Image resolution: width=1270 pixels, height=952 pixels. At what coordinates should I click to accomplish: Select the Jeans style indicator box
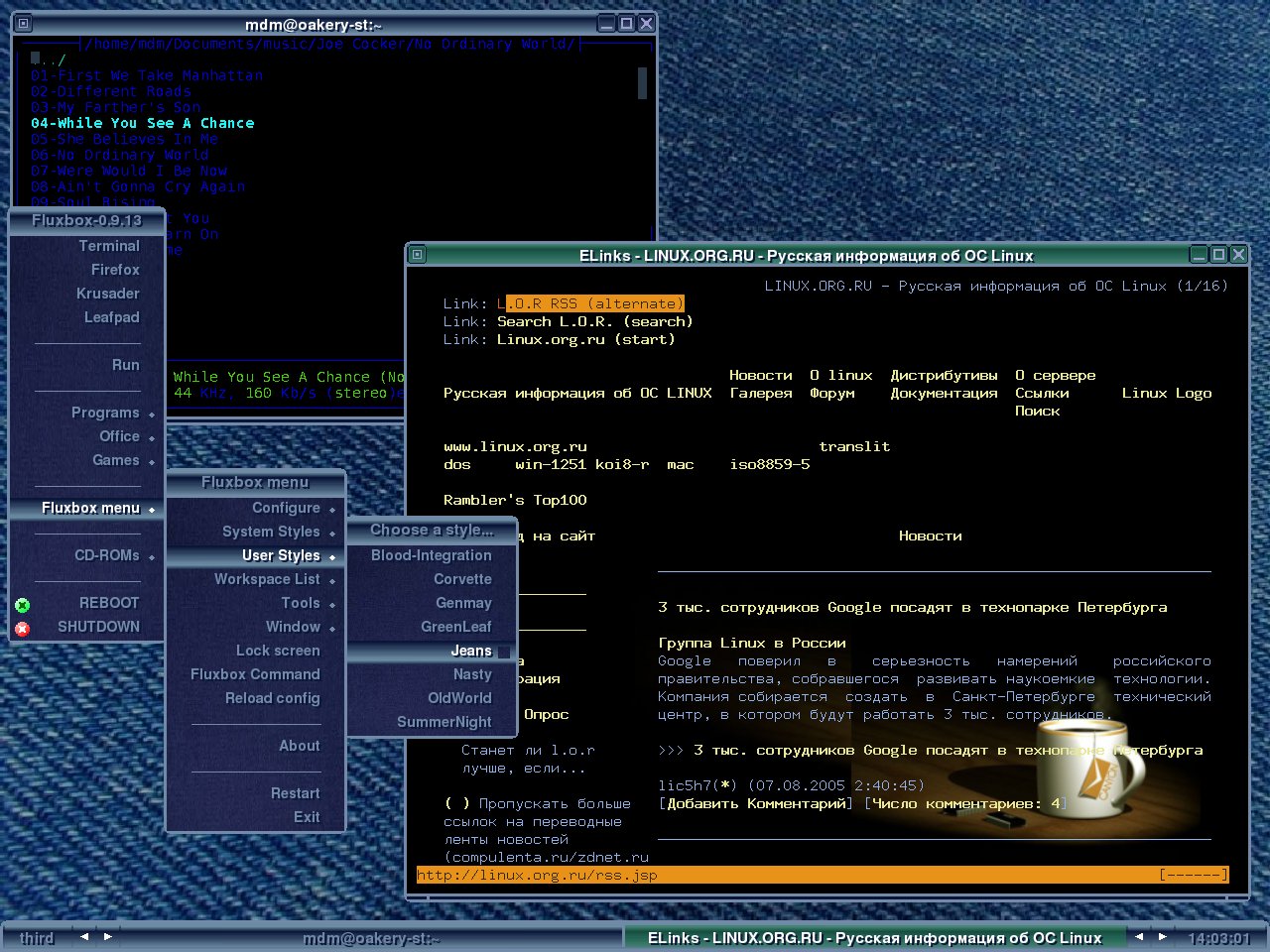click(504, 652)
